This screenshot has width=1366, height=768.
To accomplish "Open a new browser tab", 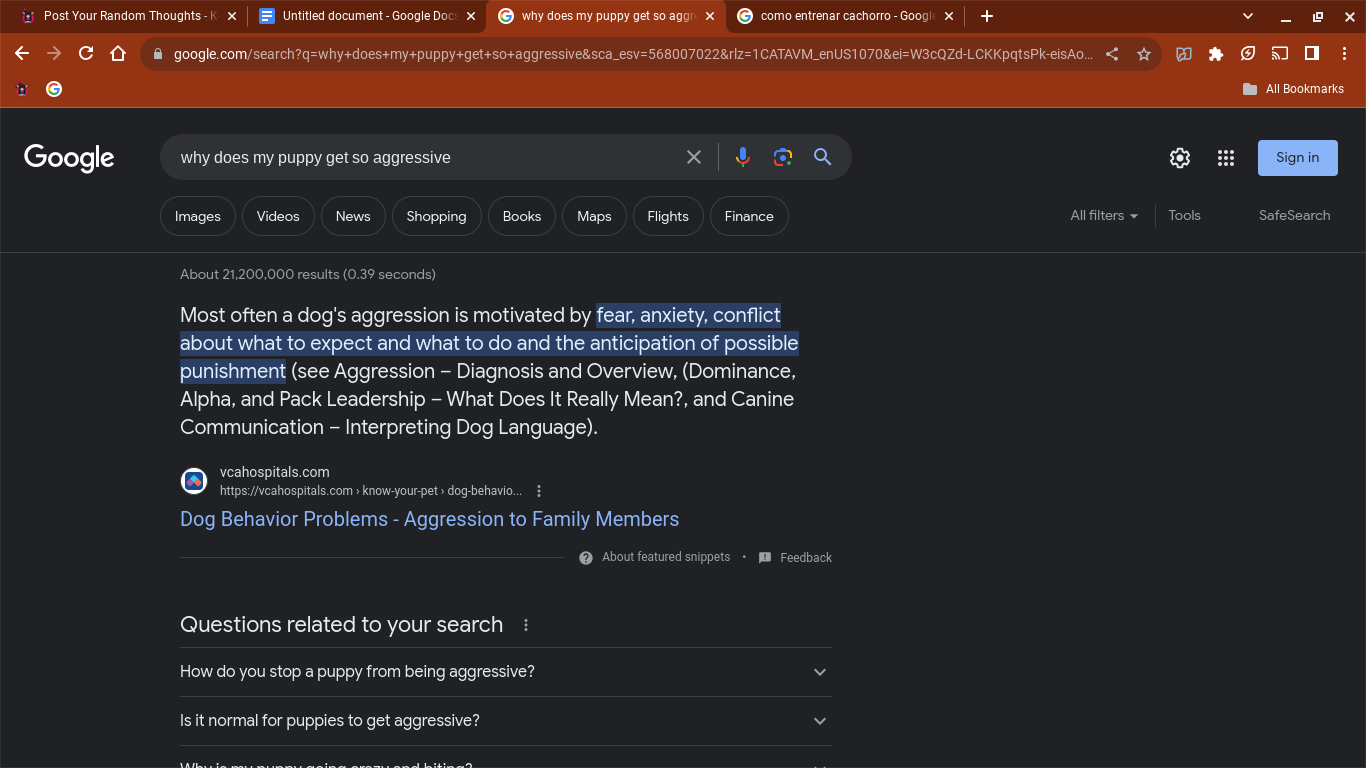I will pyautogui.click(x=987, y=16).
